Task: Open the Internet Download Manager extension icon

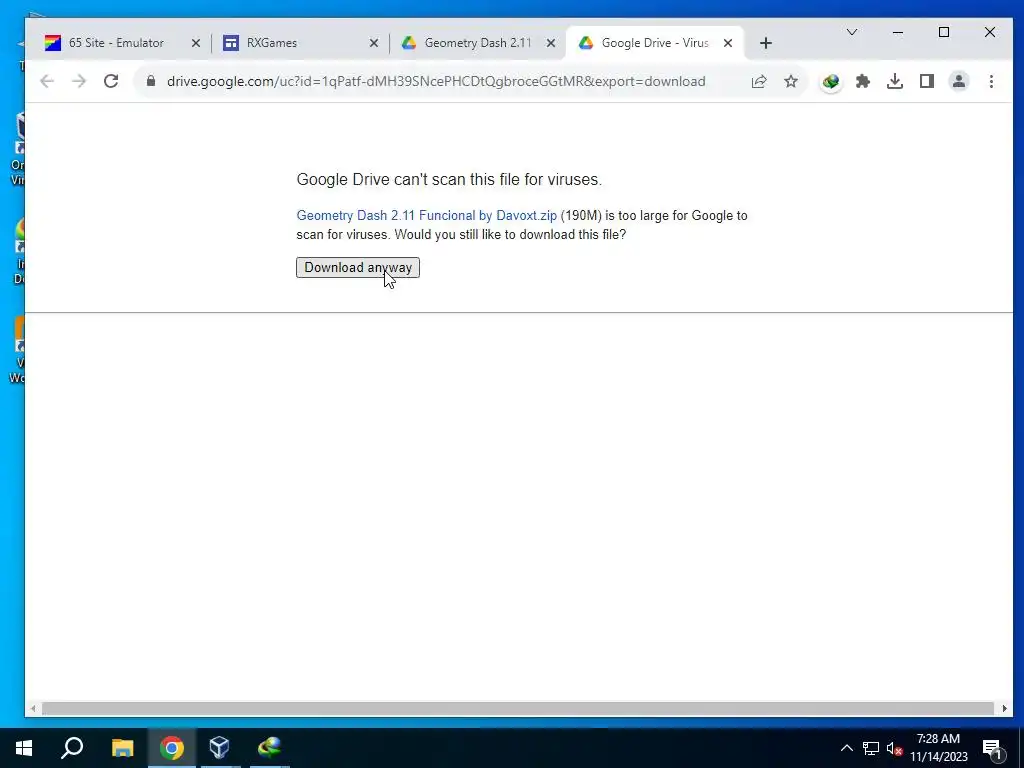Action: pyautogui.click(x=831, y=82)
